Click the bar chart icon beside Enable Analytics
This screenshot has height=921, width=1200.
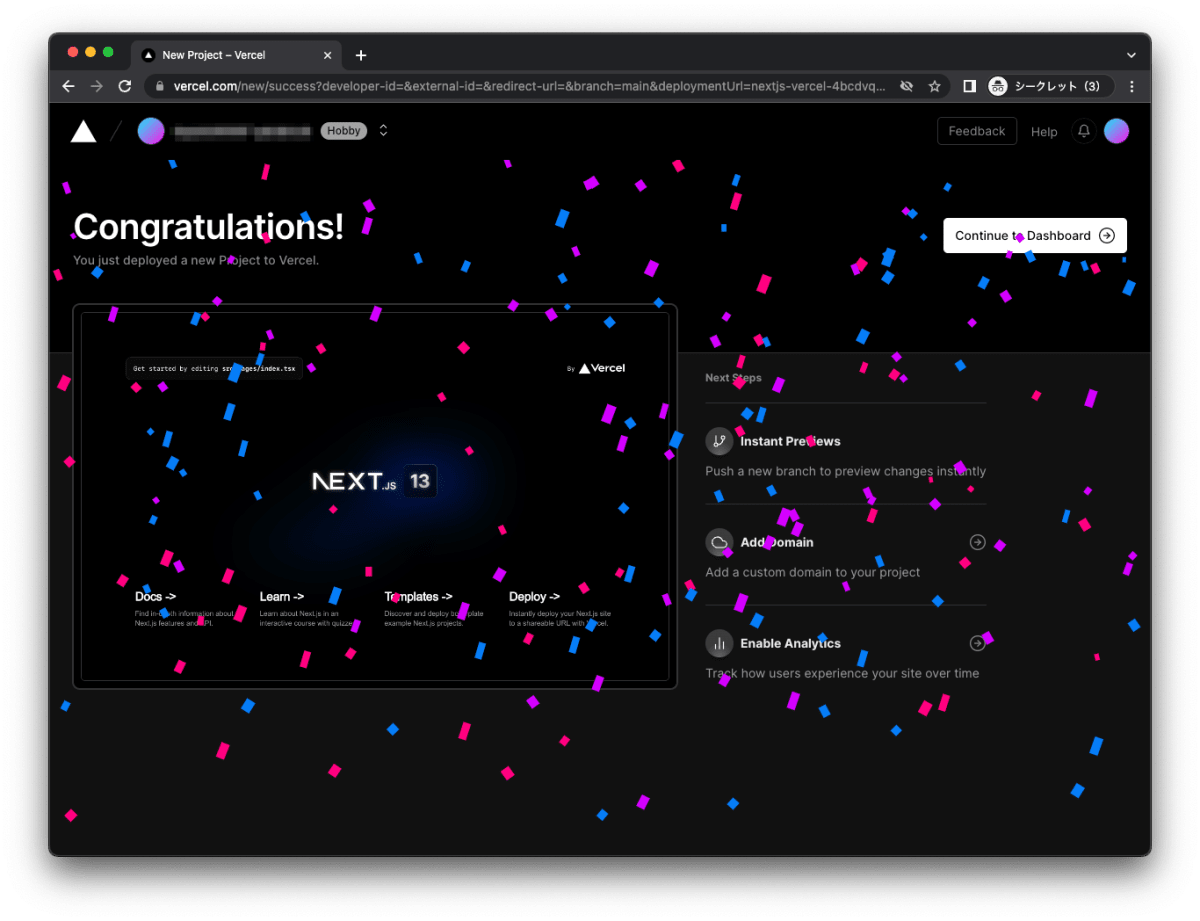(719, 643)
